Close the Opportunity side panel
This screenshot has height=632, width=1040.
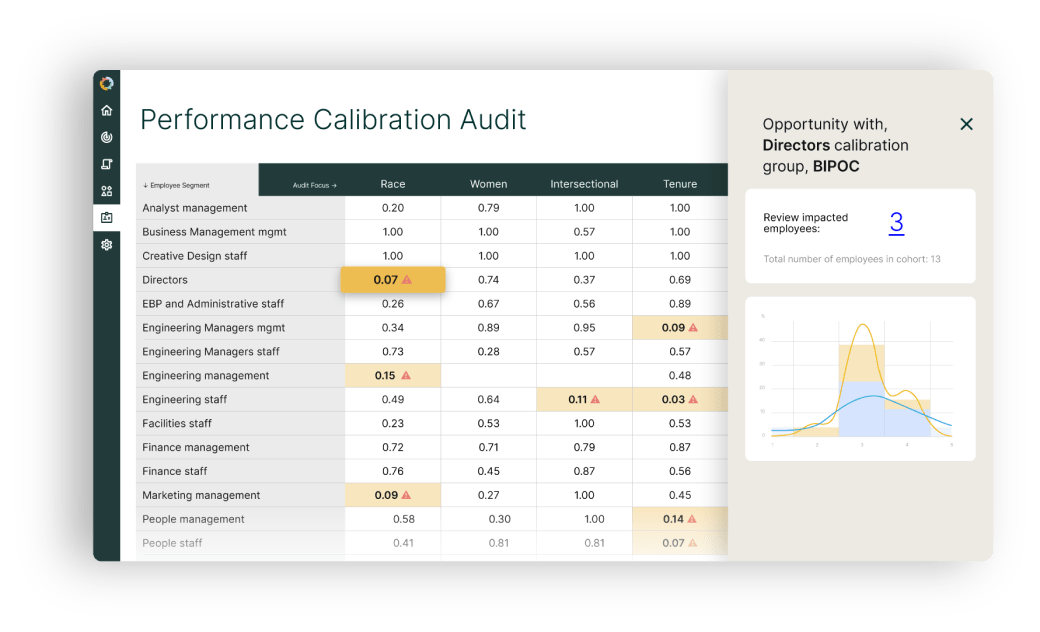click(966, 124)
